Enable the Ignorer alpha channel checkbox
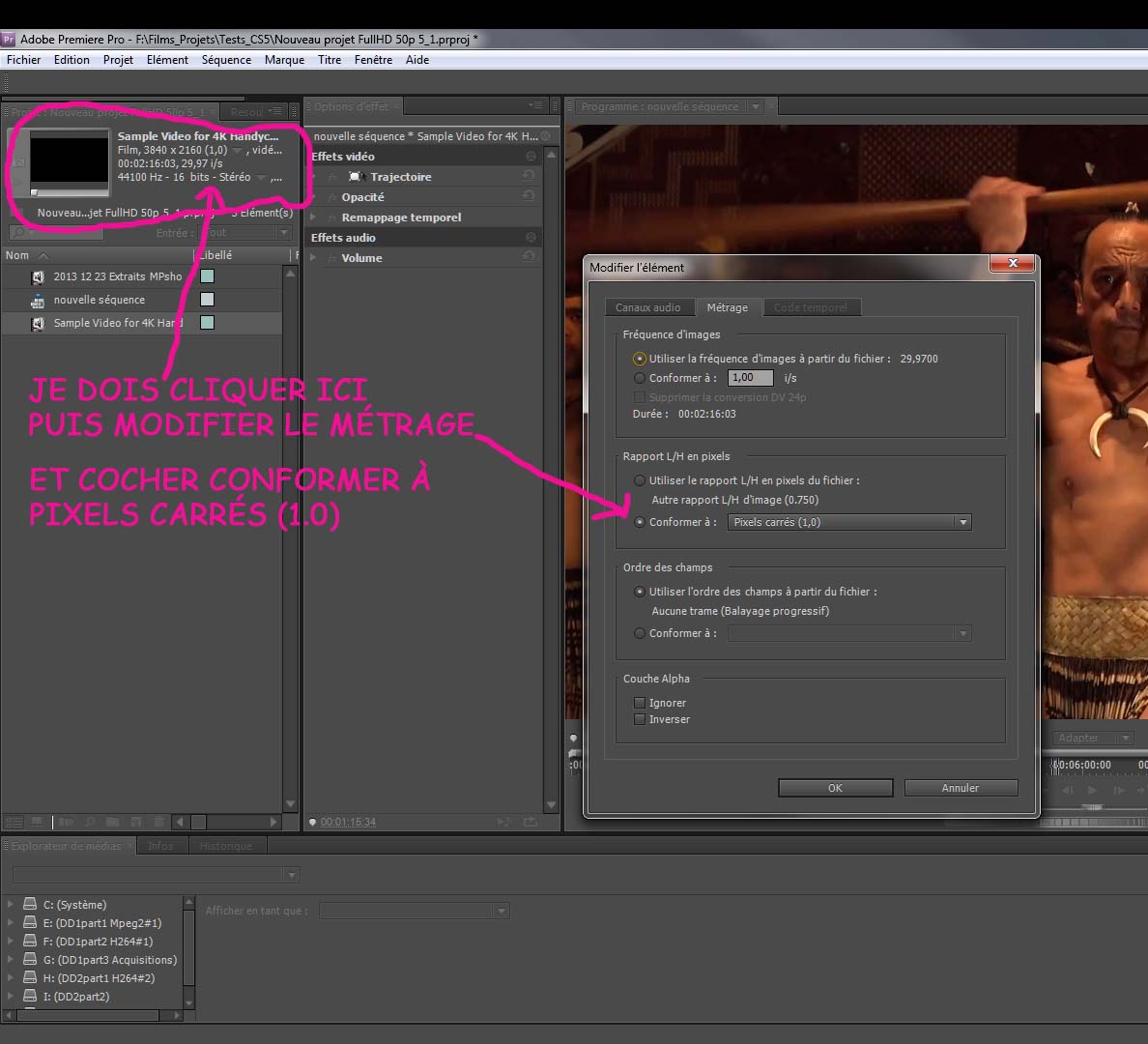 tap(639, 703)
